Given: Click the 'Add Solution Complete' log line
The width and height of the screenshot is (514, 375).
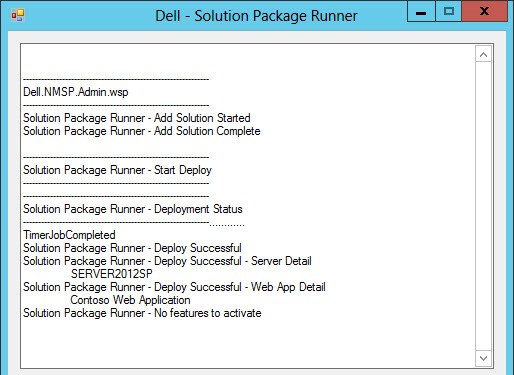Looking at the screenshot, I should [x=142, y=131].
